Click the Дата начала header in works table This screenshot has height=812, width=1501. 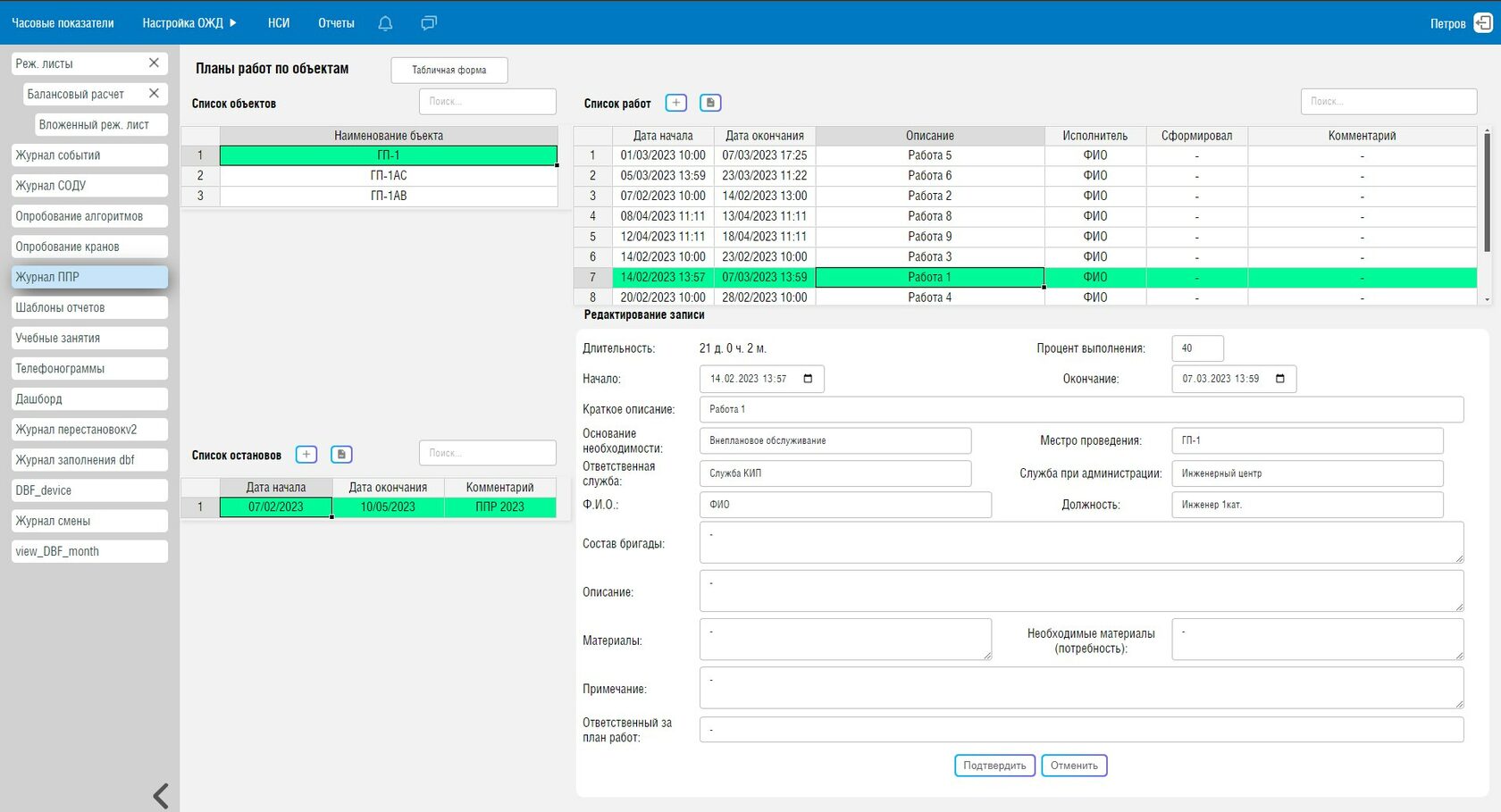click(663, 136)
